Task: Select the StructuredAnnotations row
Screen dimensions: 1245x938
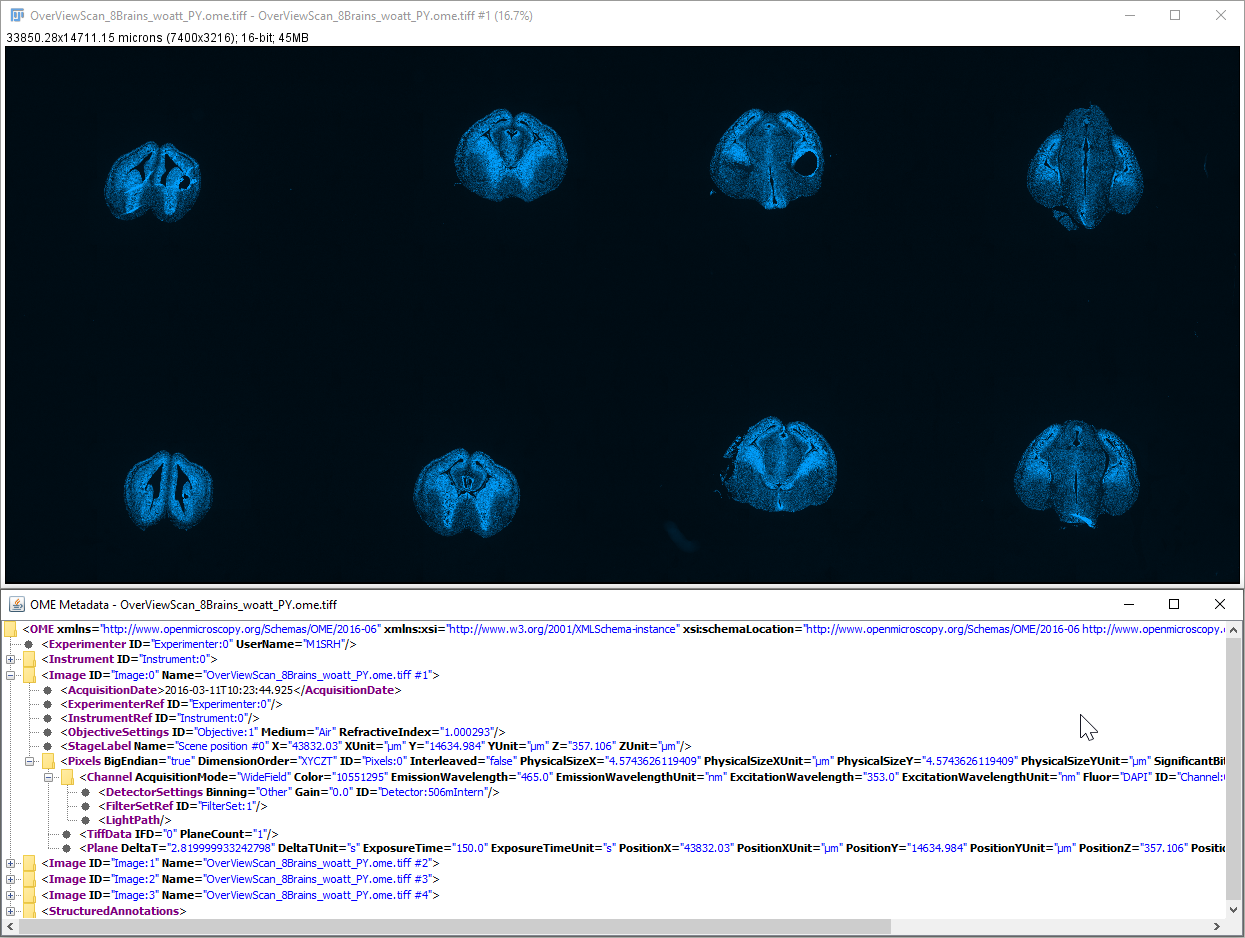Action: tap(114, 911)
